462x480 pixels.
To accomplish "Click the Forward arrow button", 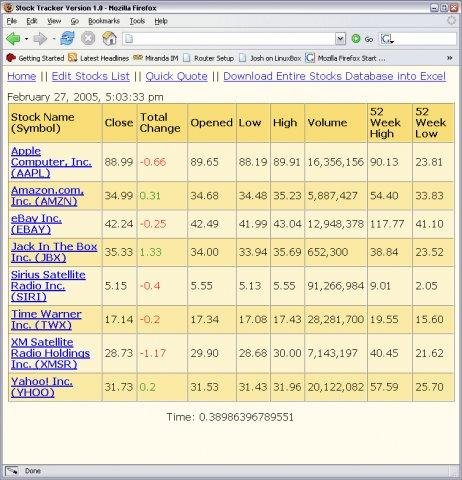I will click(x=40, y=39).
